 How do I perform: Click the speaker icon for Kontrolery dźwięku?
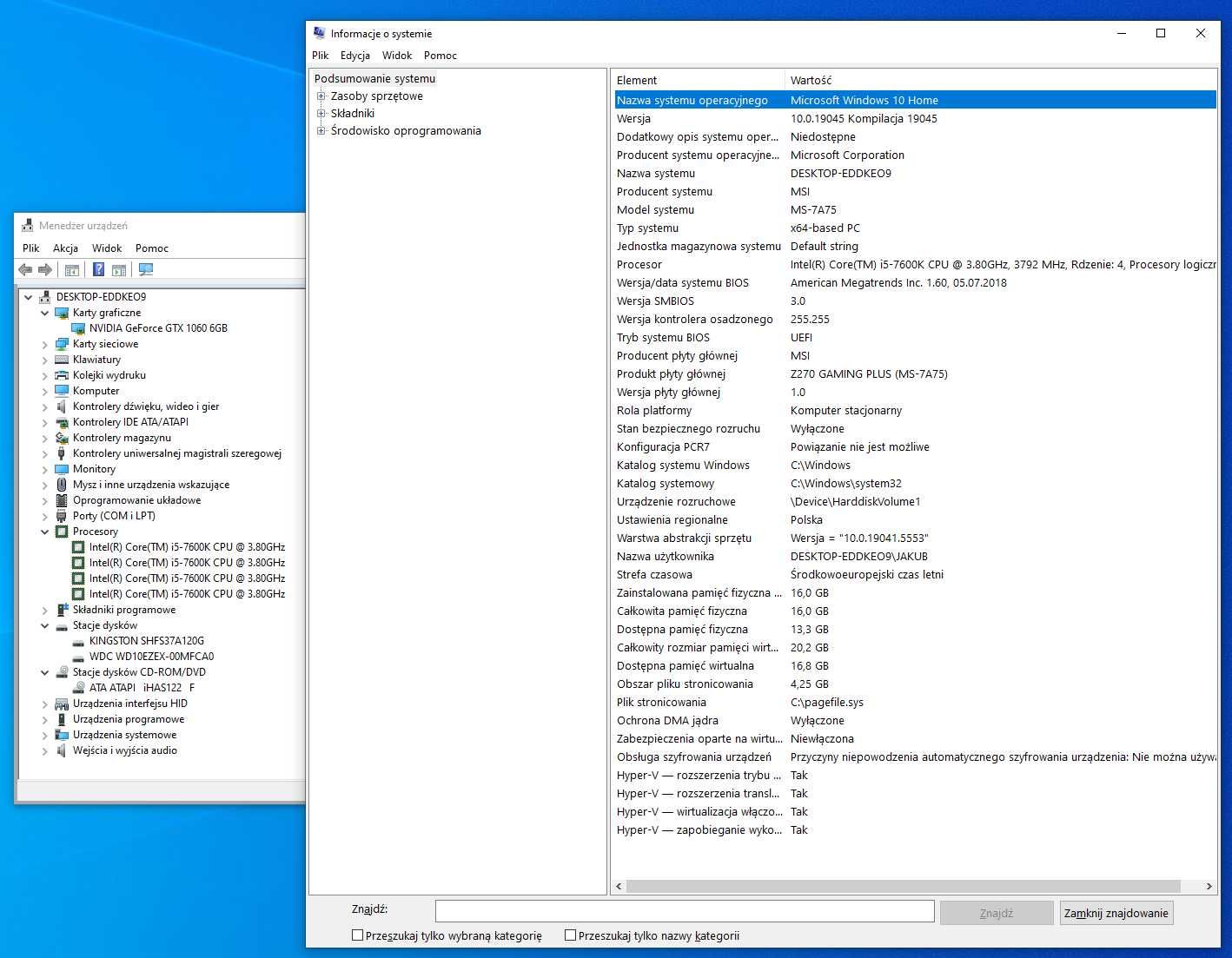point(62,406)
